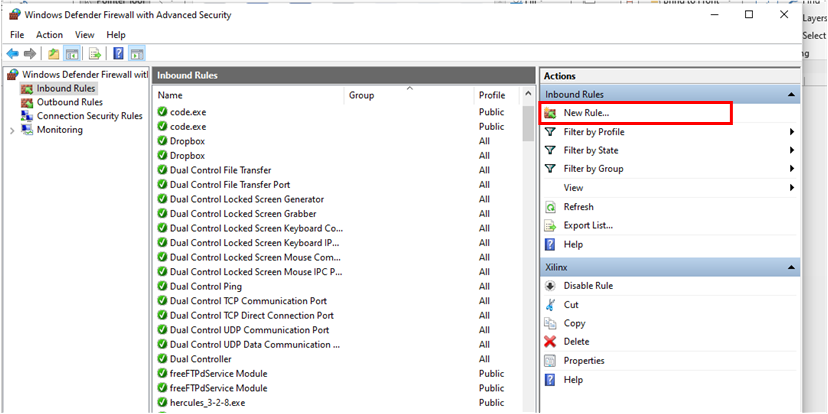The image size is (828, 414).
Task: Click Refresh in the Actions pane
Action: 578,207
